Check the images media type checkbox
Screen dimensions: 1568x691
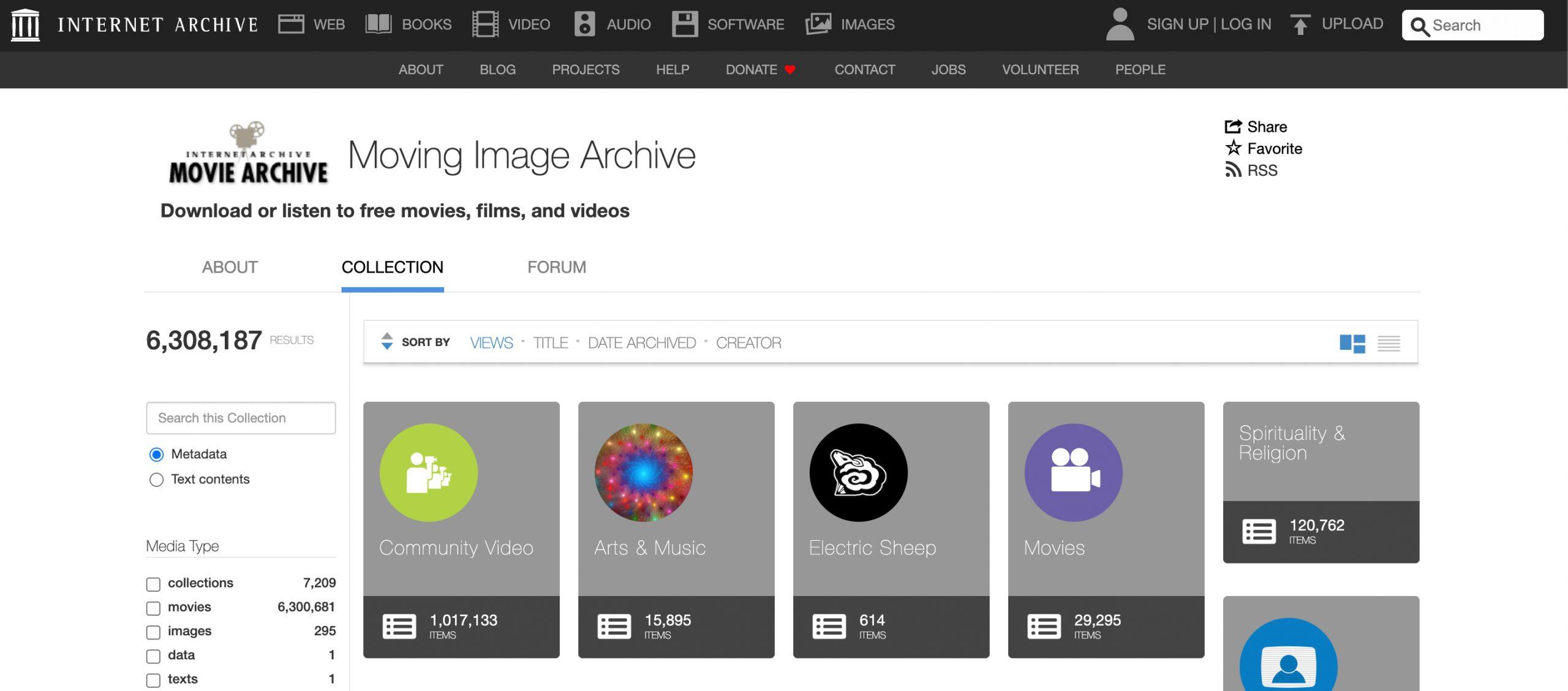click(x=153, y=632)
